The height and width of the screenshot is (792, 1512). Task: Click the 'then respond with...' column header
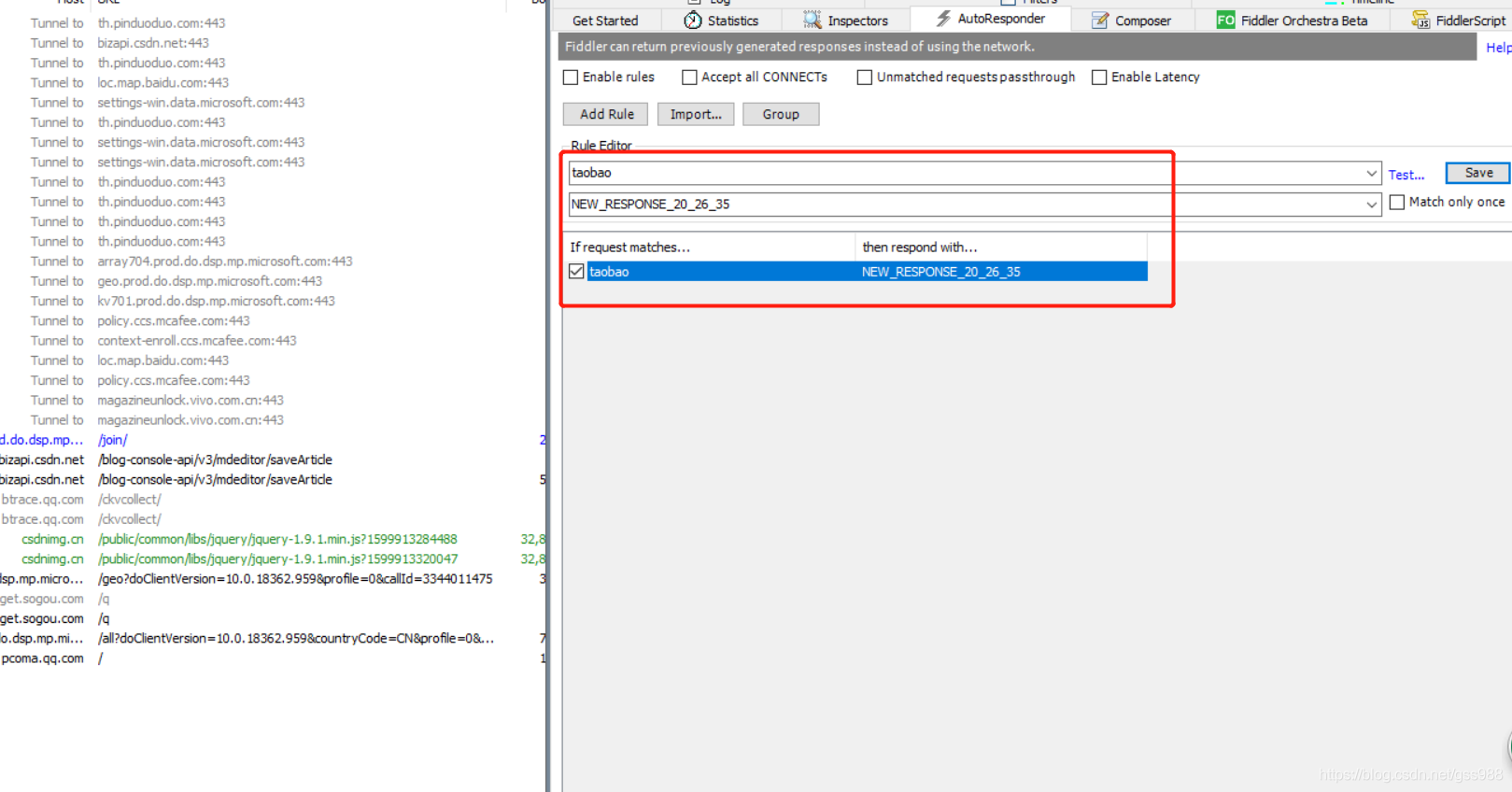click(x=1000, y=247)
